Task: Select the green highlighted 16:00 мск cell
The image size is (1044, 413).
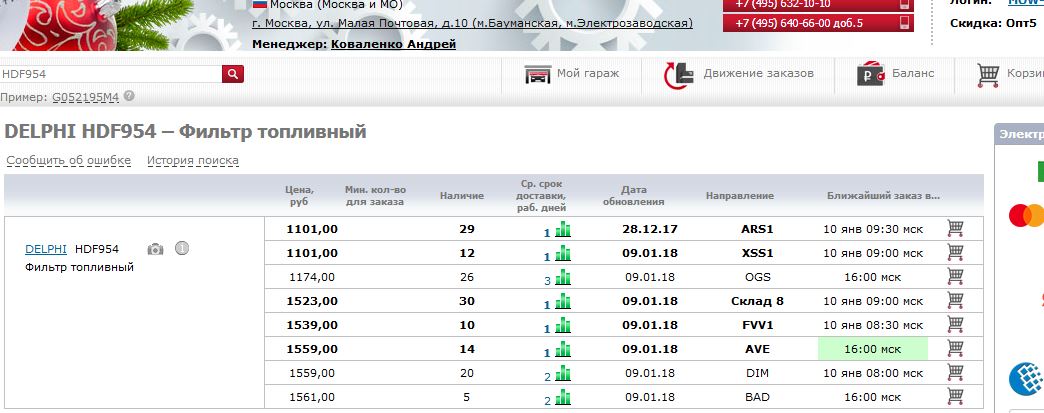Action: [x=873, y=348]
